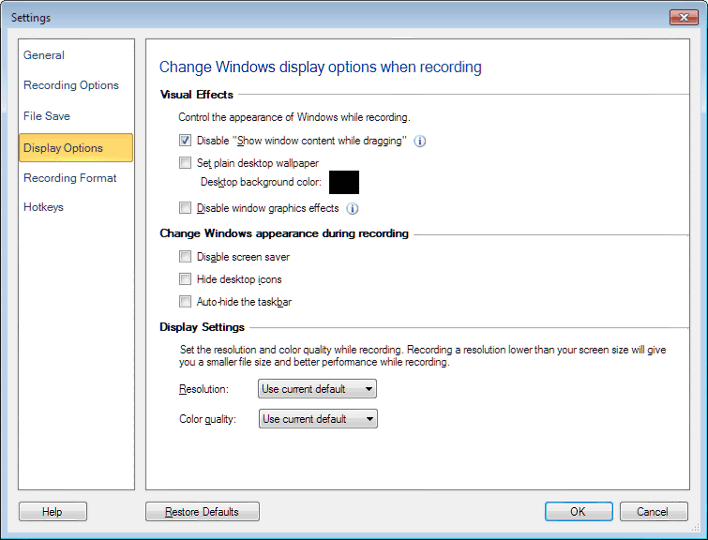This screenshot has width=708, height=540.
Task: Switch to the General settings page
Action: 44,55
